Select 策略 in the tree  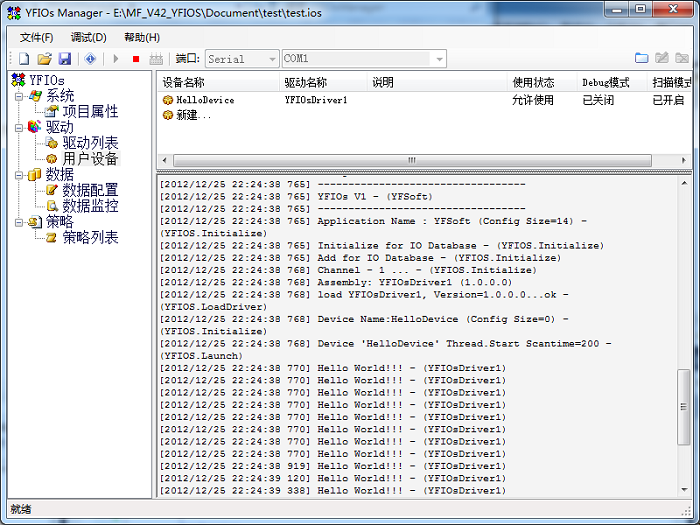60,221
